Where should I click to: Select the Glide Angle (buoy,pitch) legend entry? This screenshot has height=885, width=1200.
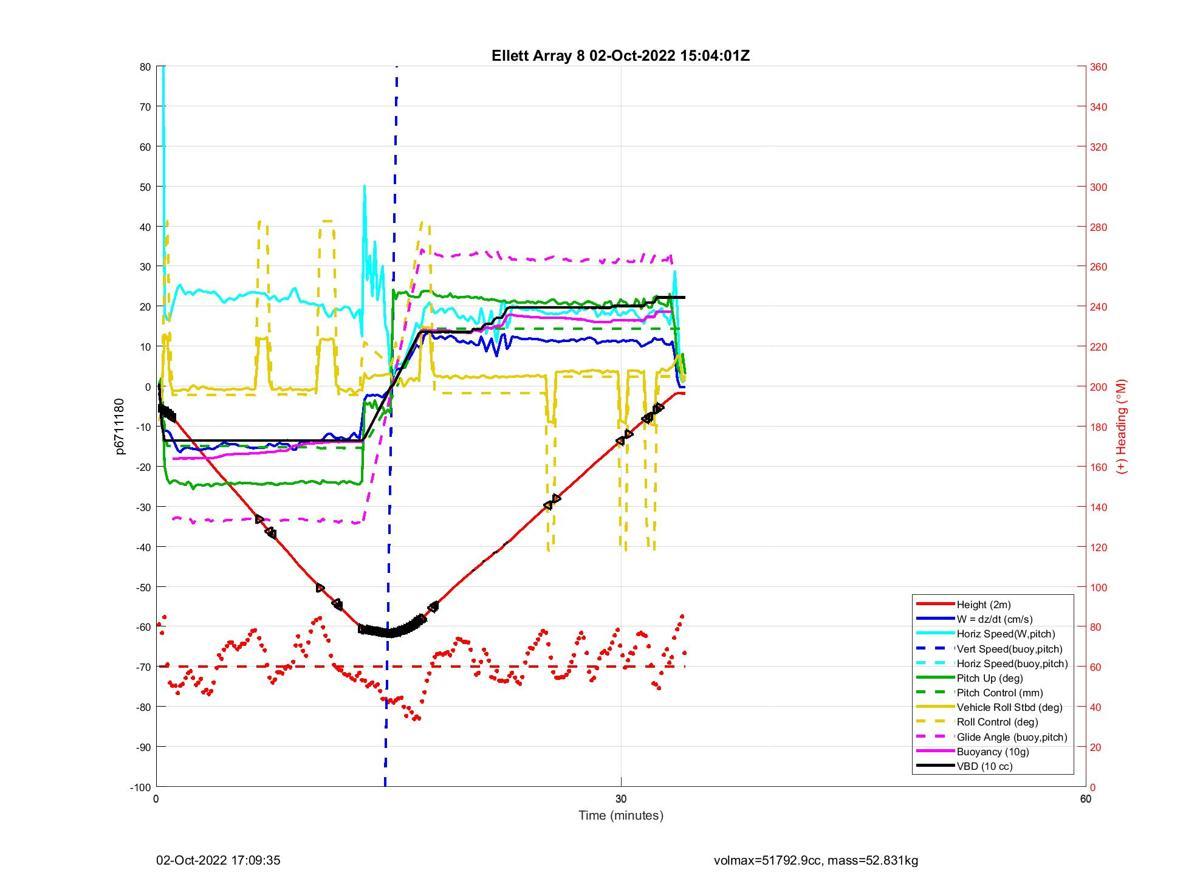tap(991, 737)
